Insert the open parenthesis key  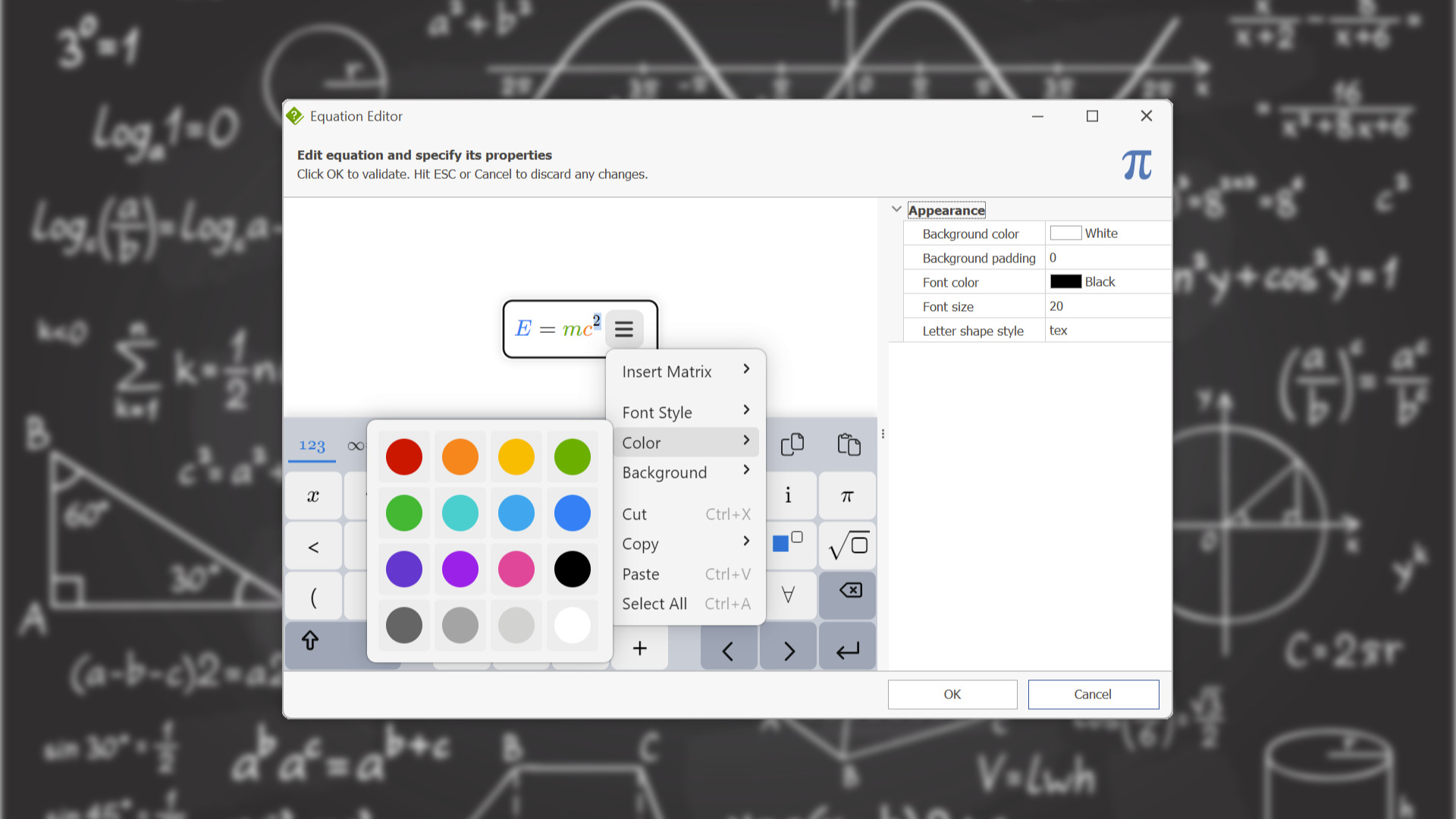(x=313, y=596)
